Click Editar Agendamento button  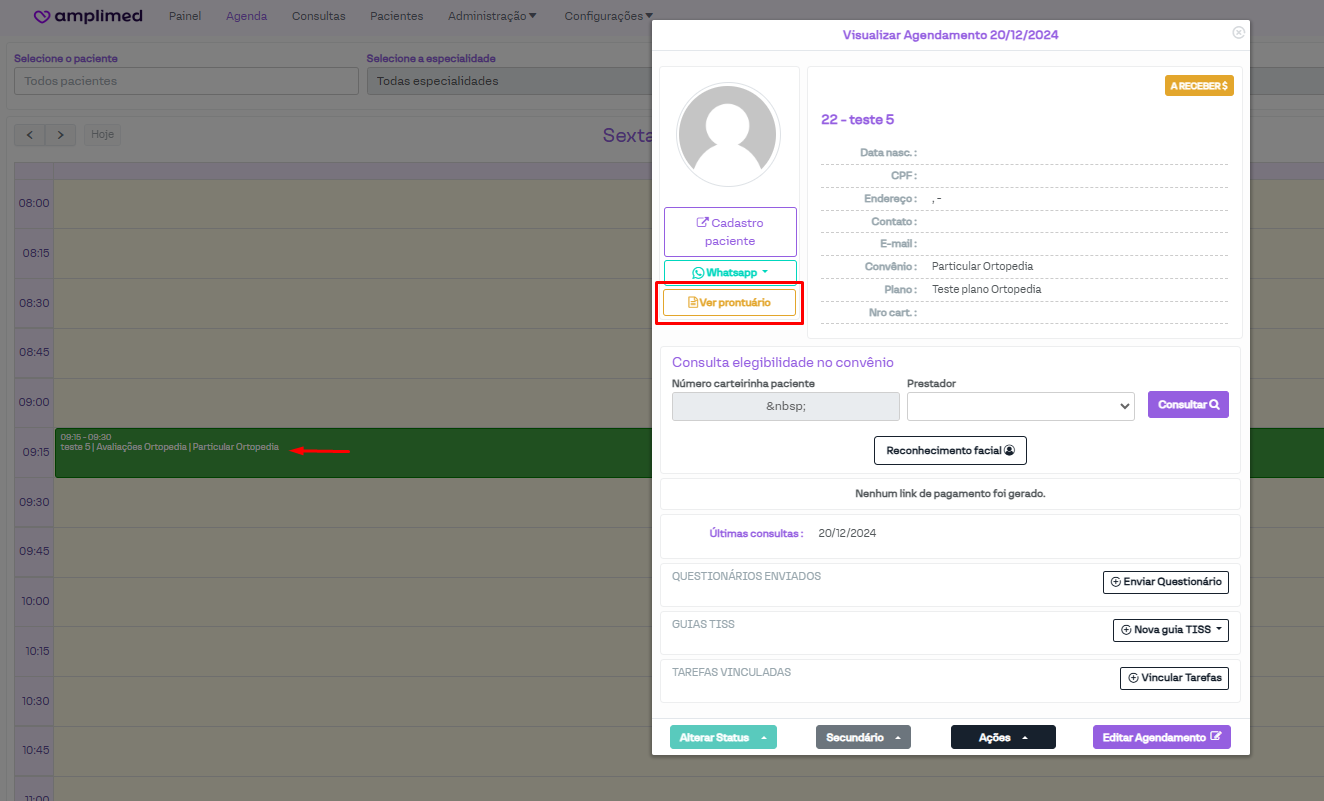1161,737
